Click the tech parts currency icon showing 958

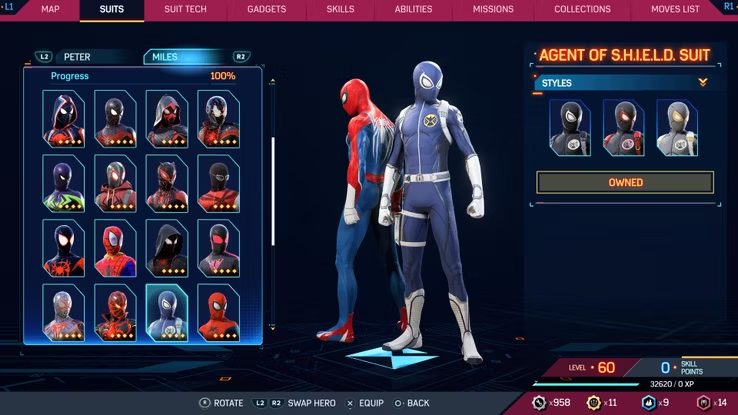(539, 402)
